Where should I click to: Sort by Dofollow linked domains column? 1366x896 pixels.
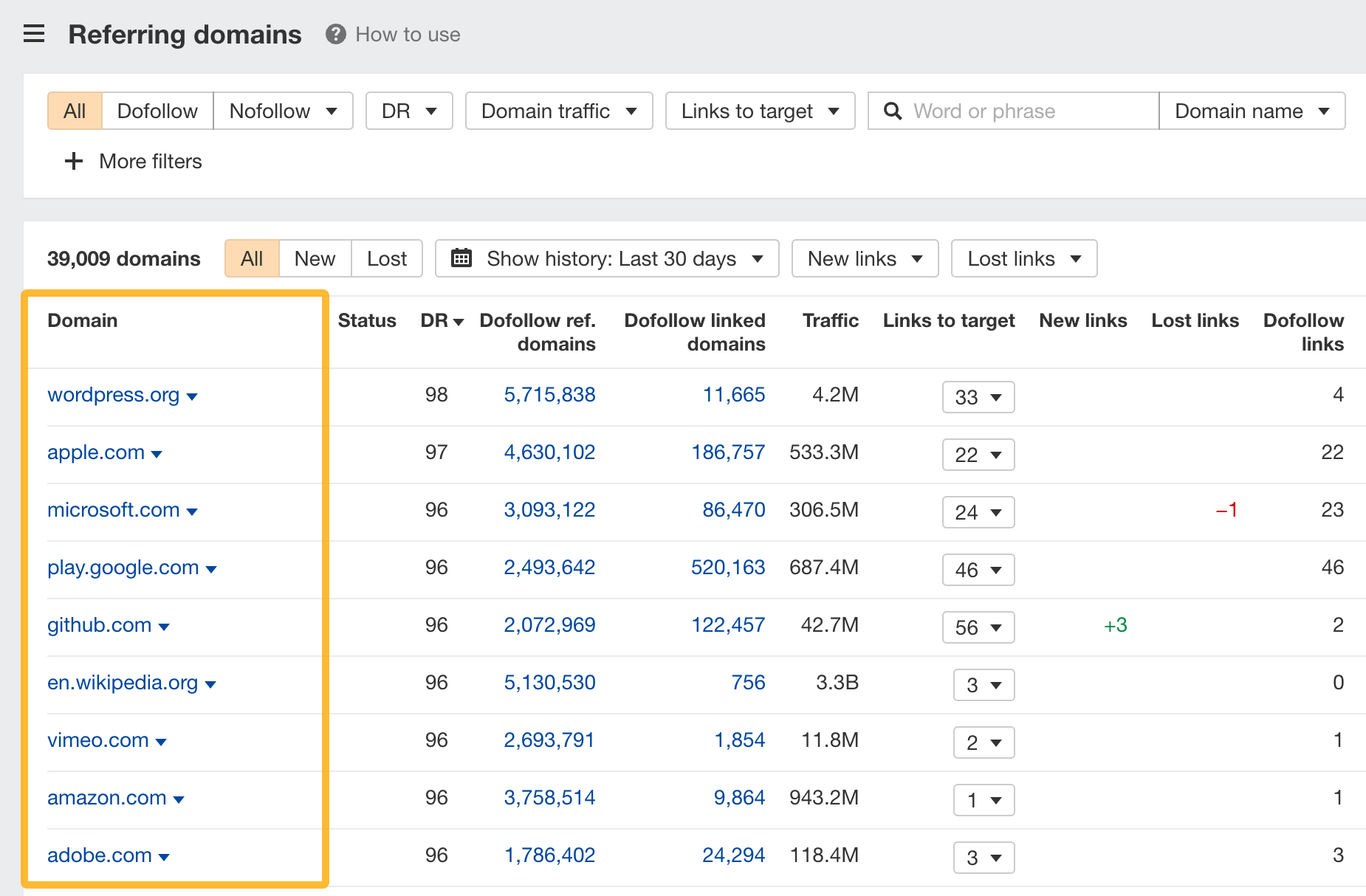pyautogui.click(x=695, y=332)
